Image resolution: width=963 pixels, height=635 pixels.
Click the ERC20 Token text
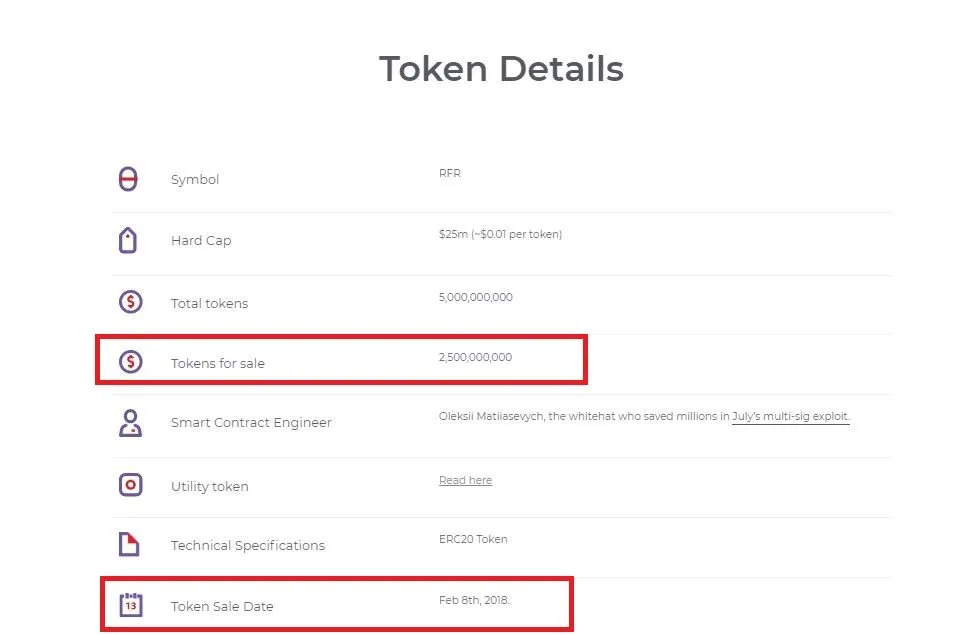[x=473, y=539]
